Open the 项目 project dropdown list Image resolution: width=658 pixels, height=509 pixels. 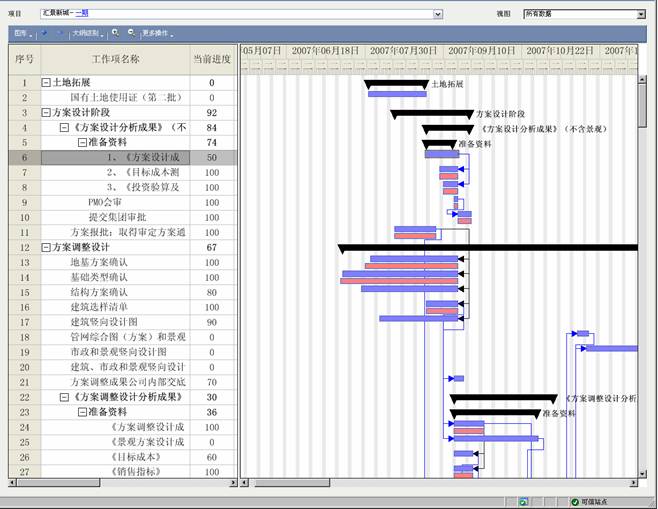click(x=437, y=14)
